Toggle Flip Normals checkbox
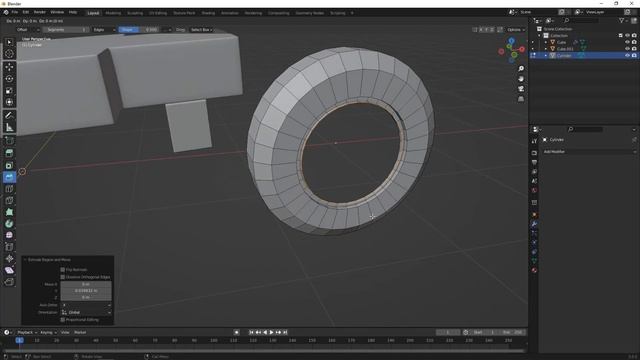Image resolution: width=640 pixels, height=360 pixels. pos(62,270)
